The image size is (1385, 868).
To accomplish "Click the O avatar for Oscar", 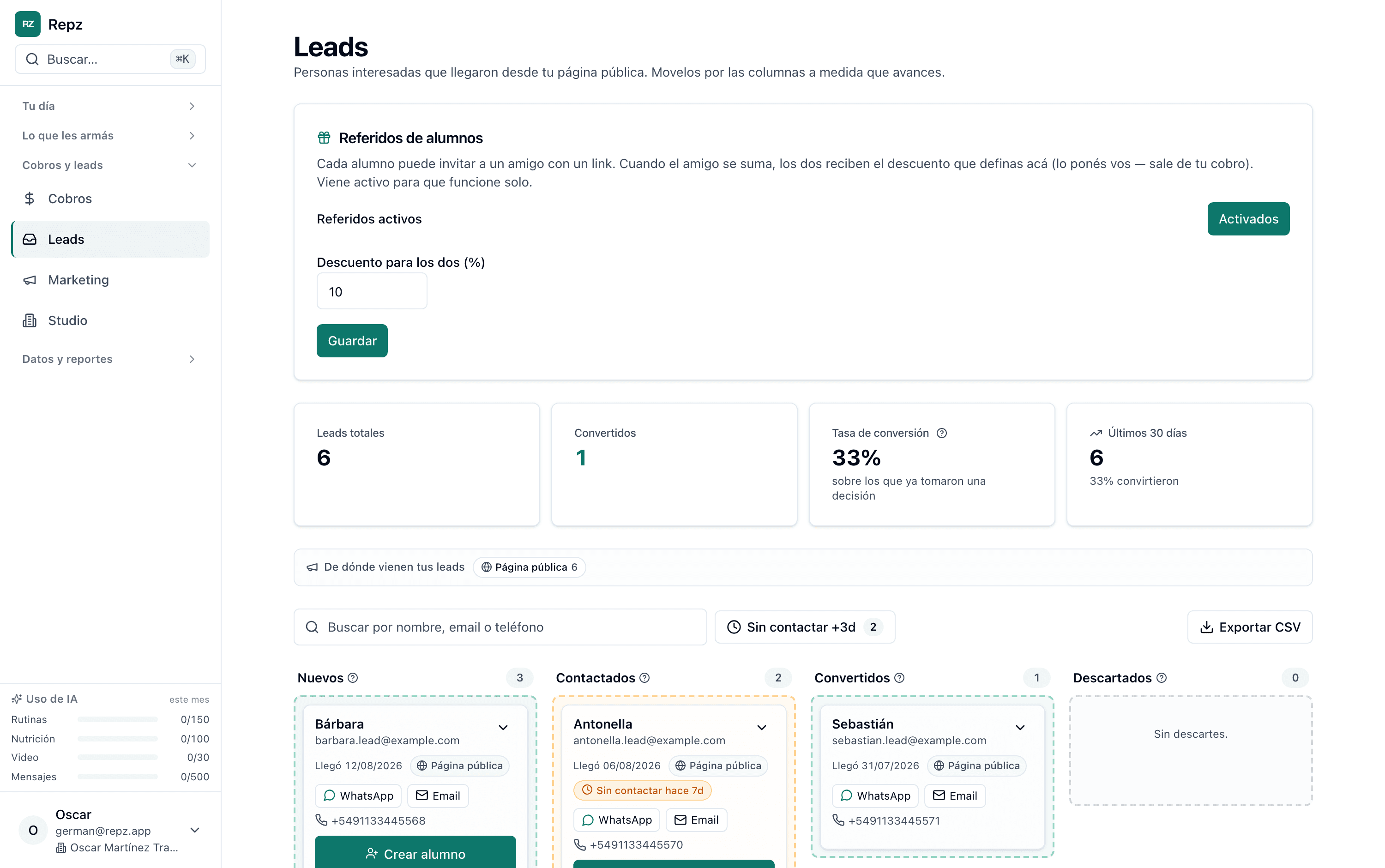I will [x=33, y=830].
